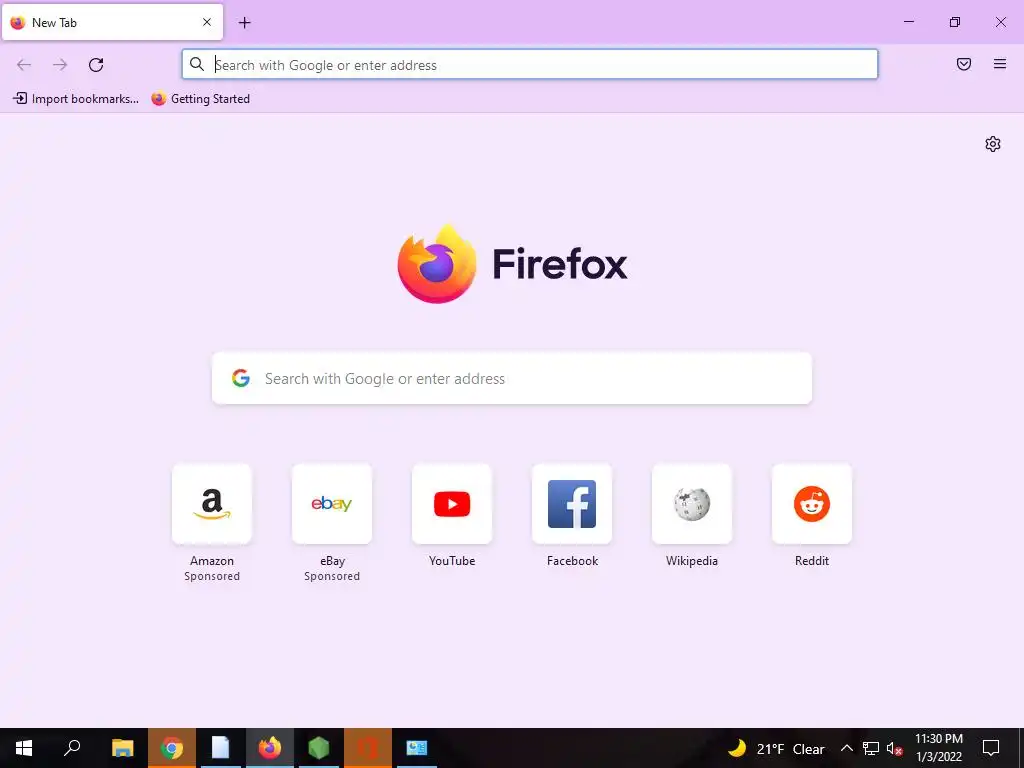Open the Save to Pocket button
The width and height of the screenshot is (1024, 768).
coord(964,64)
